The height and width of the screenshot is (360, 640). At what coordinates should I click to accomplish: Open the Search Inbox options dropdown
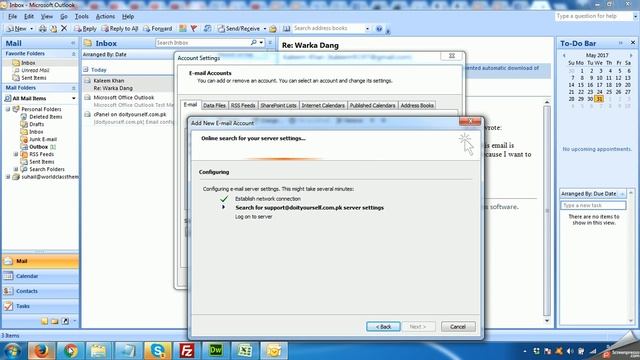261,42
